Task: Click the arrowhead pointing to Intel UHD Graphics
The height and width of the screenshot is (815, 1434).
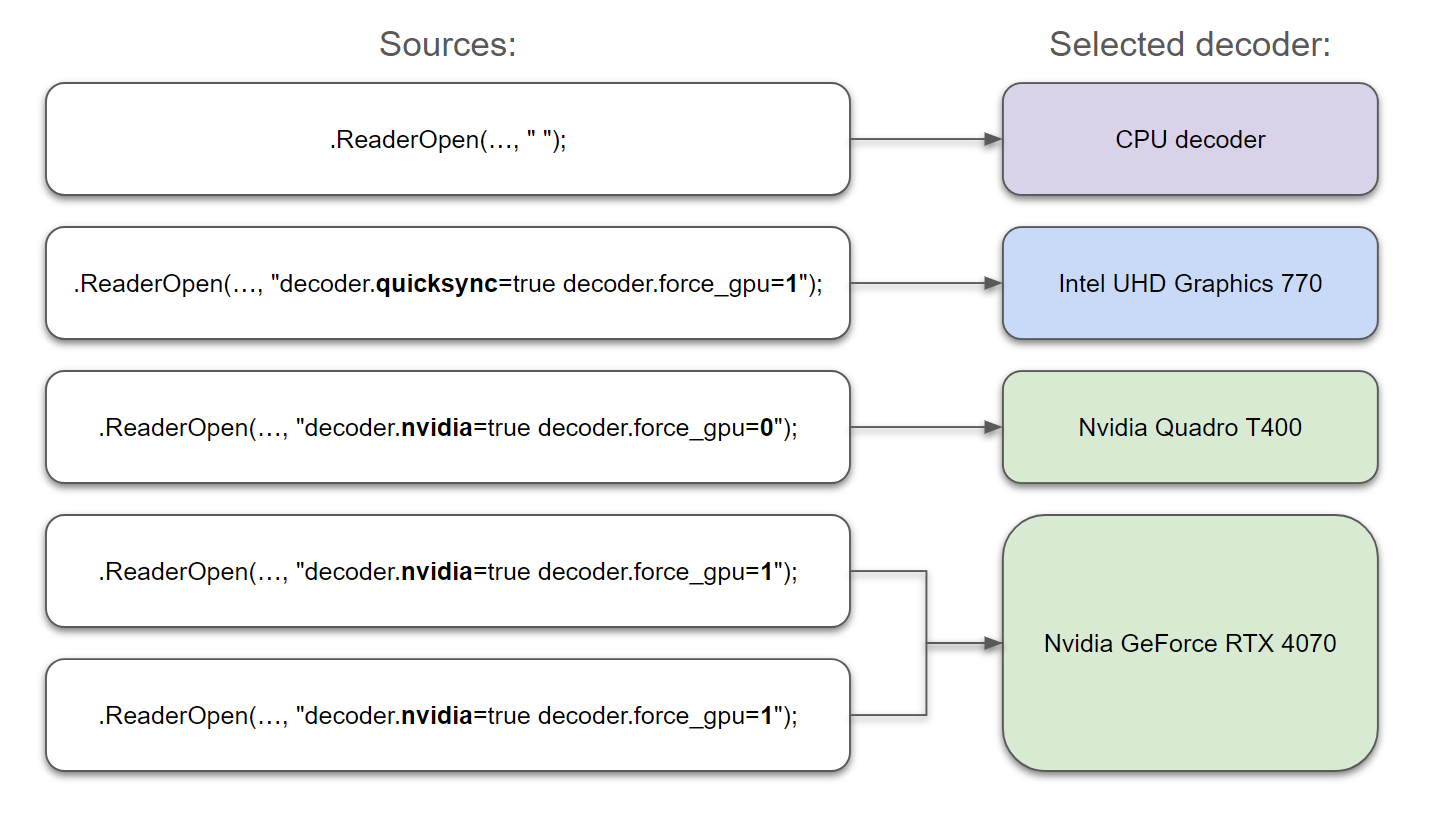Action: tap(992, 283)
